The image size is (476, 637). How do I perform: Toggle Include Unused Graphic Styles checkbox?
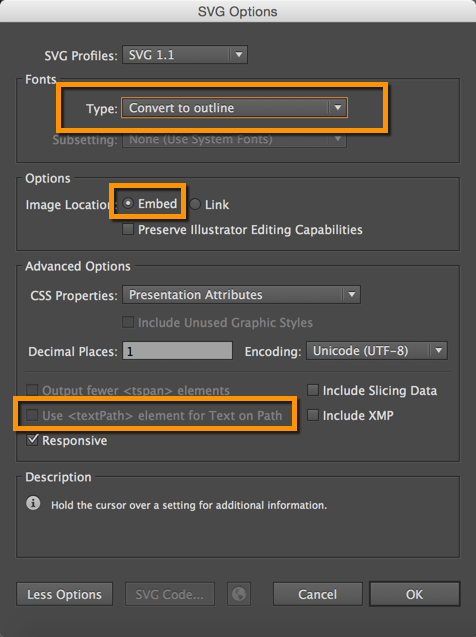tap(128, 322)
